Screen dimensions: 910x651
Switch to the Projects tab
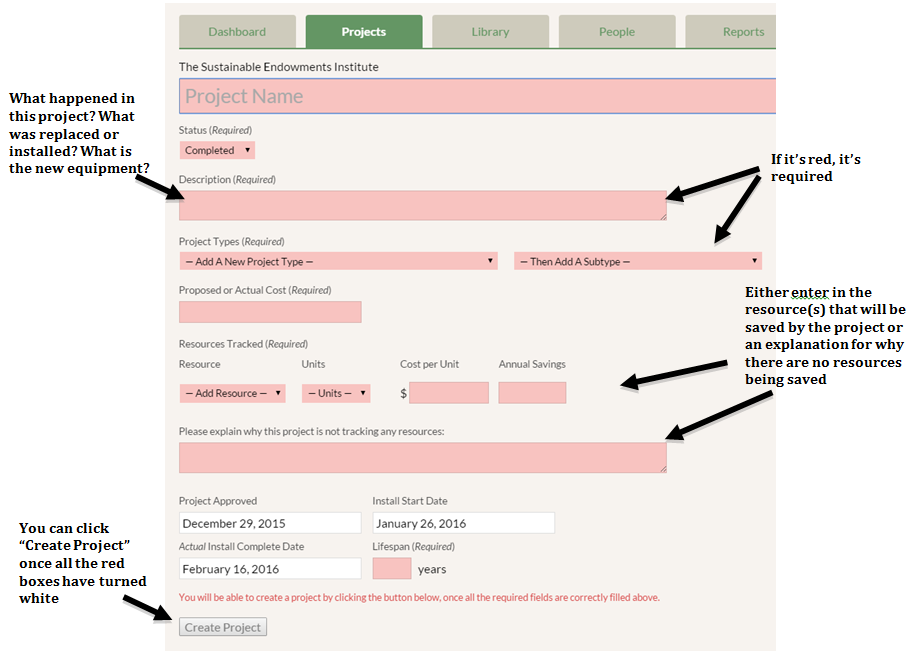point(364,32)
